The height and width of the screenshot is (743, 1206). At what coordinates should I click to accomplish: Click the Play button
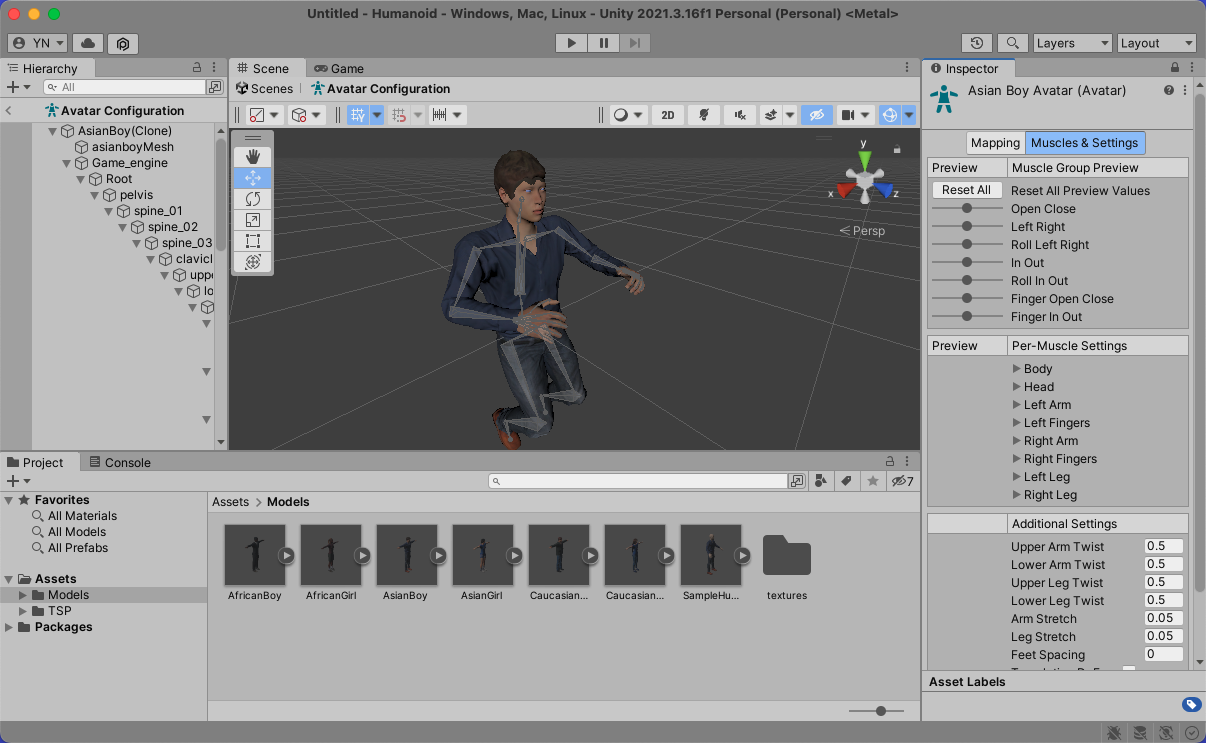click(x=571, y=43)
